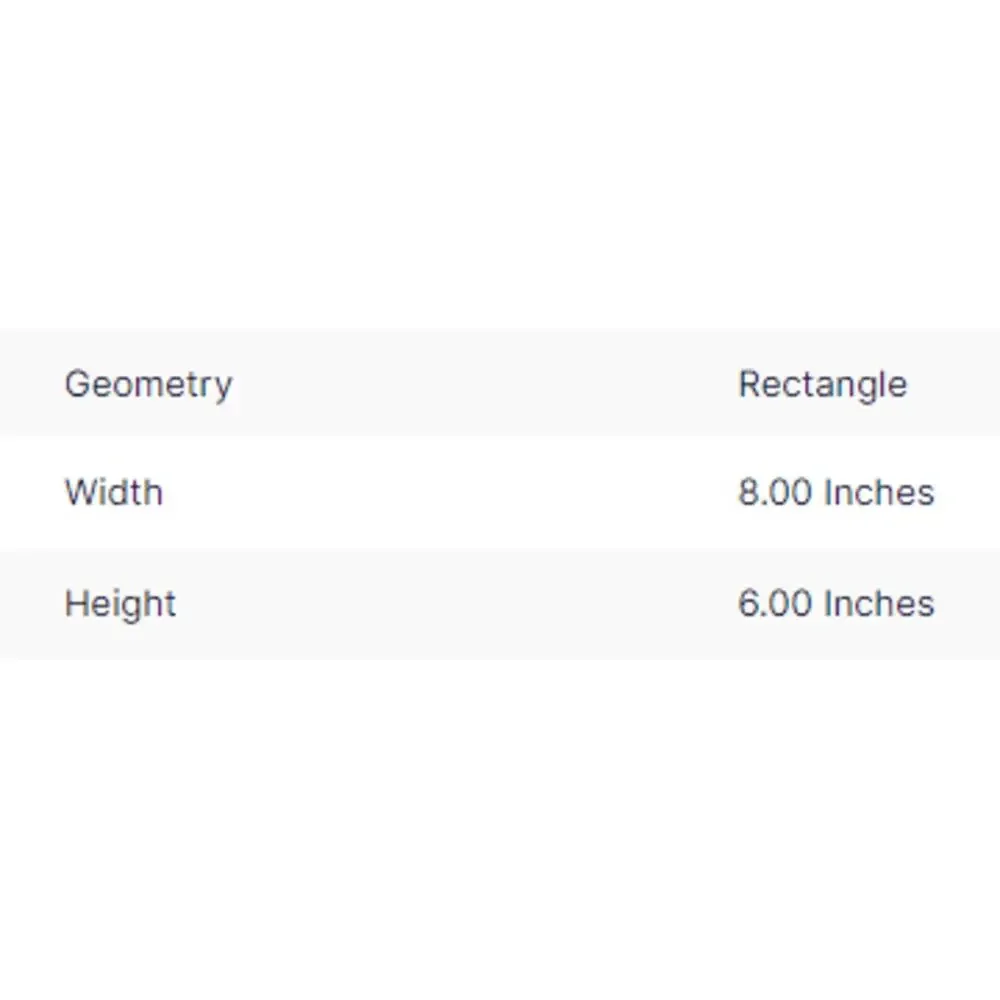
Task: Click the letter W in Width
Action: click(84, 493)
